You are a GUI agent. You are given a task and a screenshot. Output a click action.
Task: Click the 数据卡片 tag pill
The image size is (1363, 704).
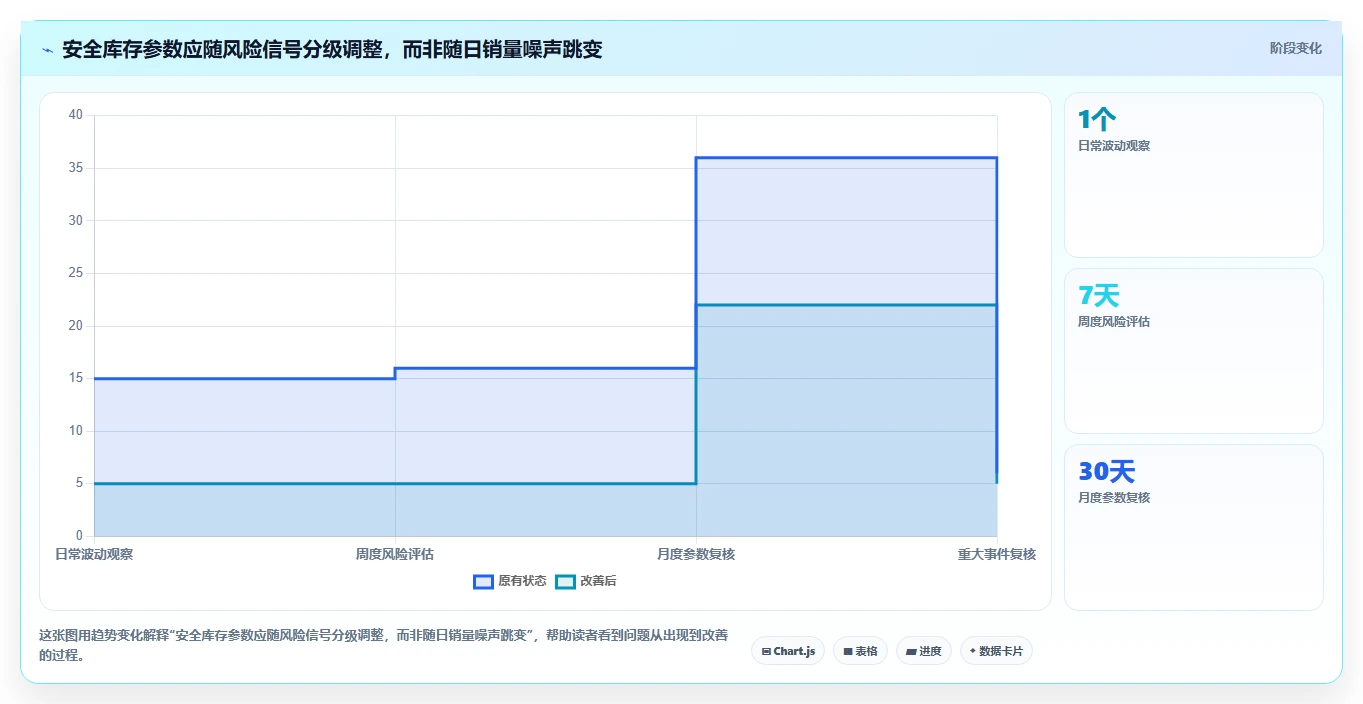996,651
